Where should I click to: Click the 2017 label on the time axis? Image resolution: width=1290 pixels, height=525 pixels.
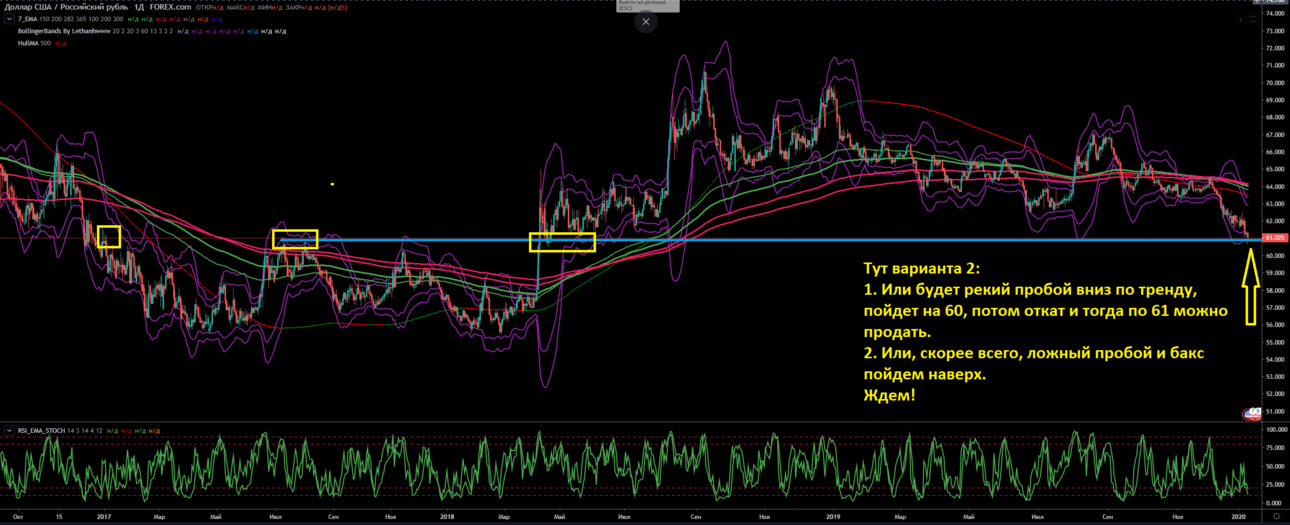tap(103, 515)
